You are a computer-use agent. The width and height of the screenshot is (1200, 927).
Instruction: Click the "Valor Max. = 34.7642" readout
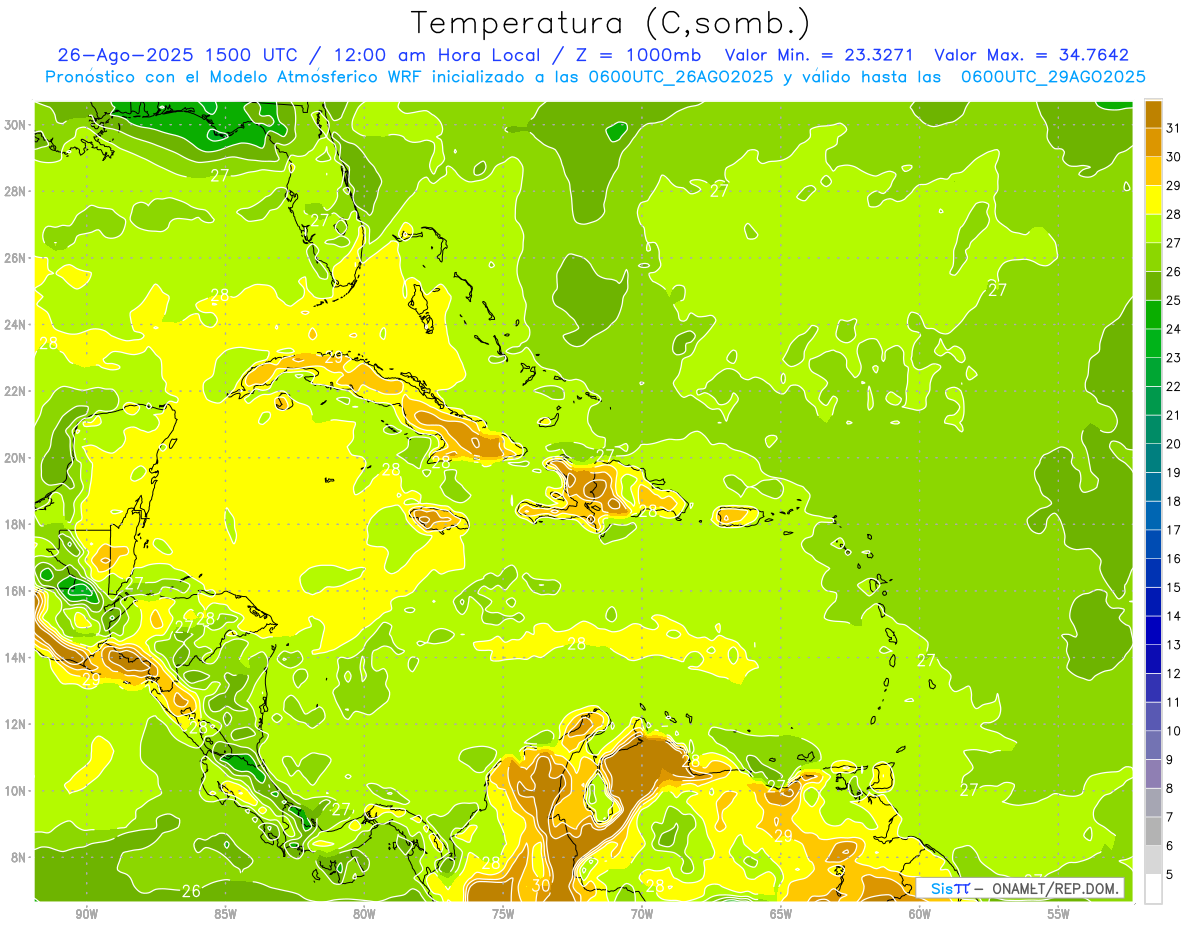pyautogui.click(x=1031, y=55)
